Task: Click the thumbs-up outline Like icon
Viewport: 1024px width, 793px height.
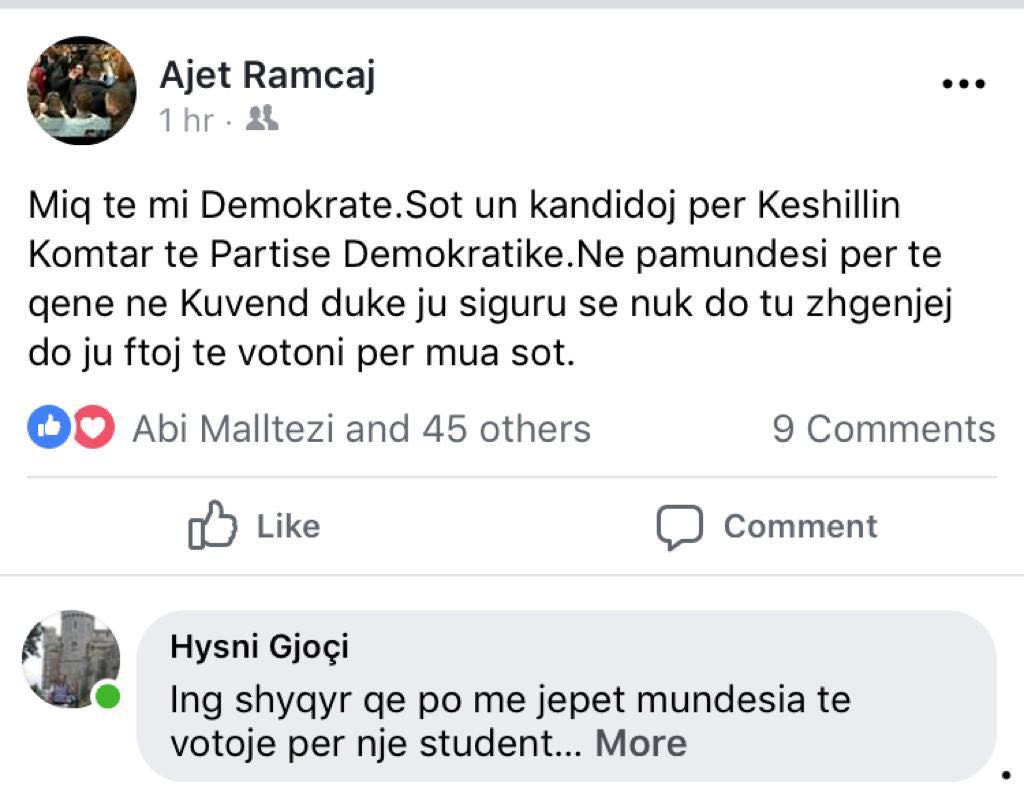Action: (212, 526)
